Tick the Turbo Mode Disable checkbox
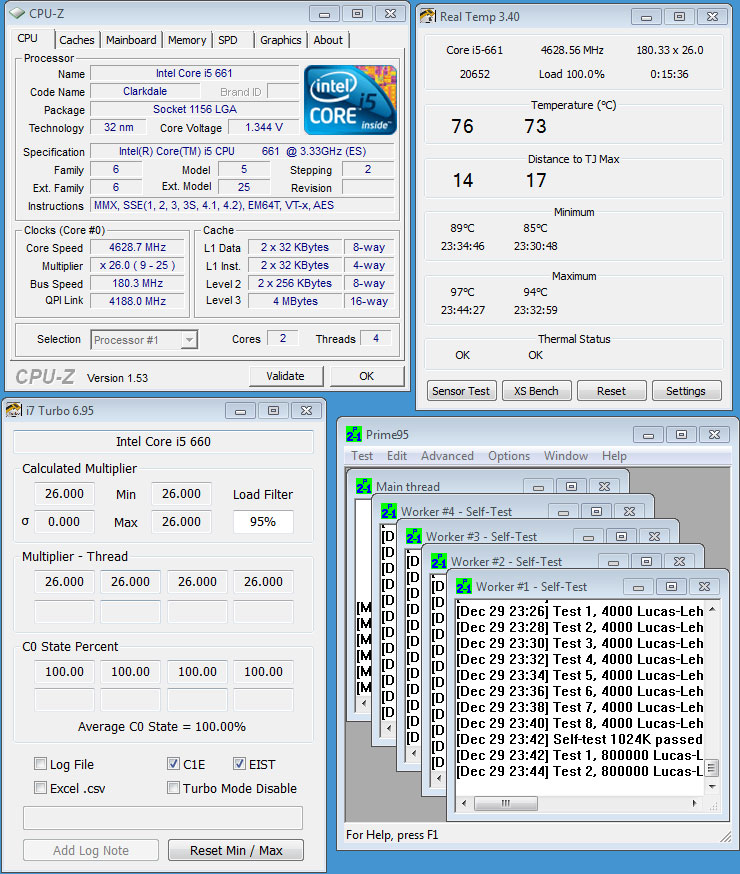The image size is (740, 874). [173, 788]
